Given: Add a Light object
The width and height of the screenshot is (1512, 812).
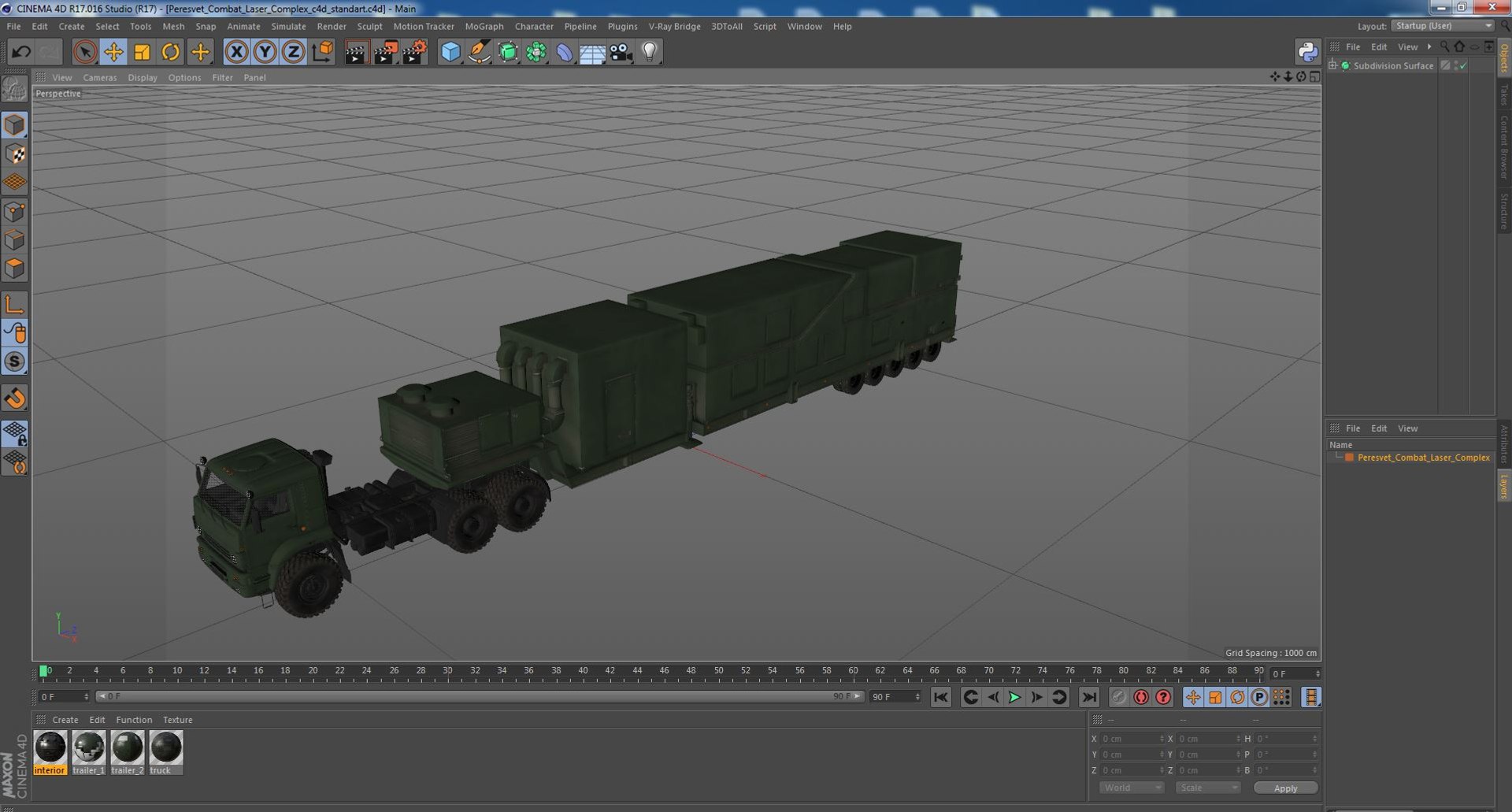Looking at the screenshot, I should point(649,52).
